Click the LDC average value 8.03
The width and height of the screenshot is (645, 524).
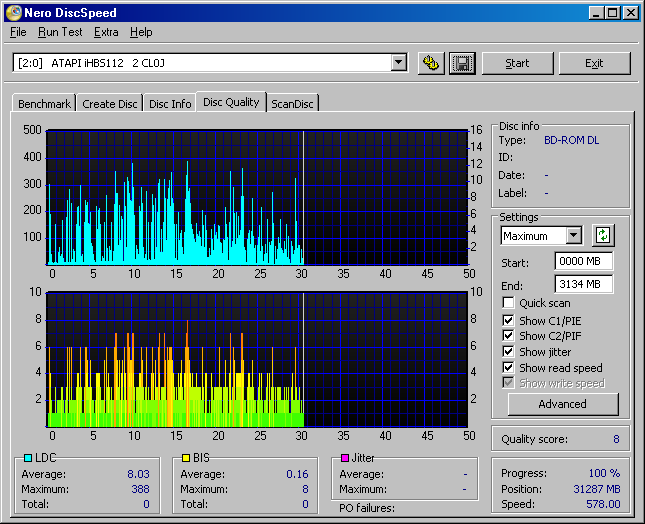click(x=138, y=474)
